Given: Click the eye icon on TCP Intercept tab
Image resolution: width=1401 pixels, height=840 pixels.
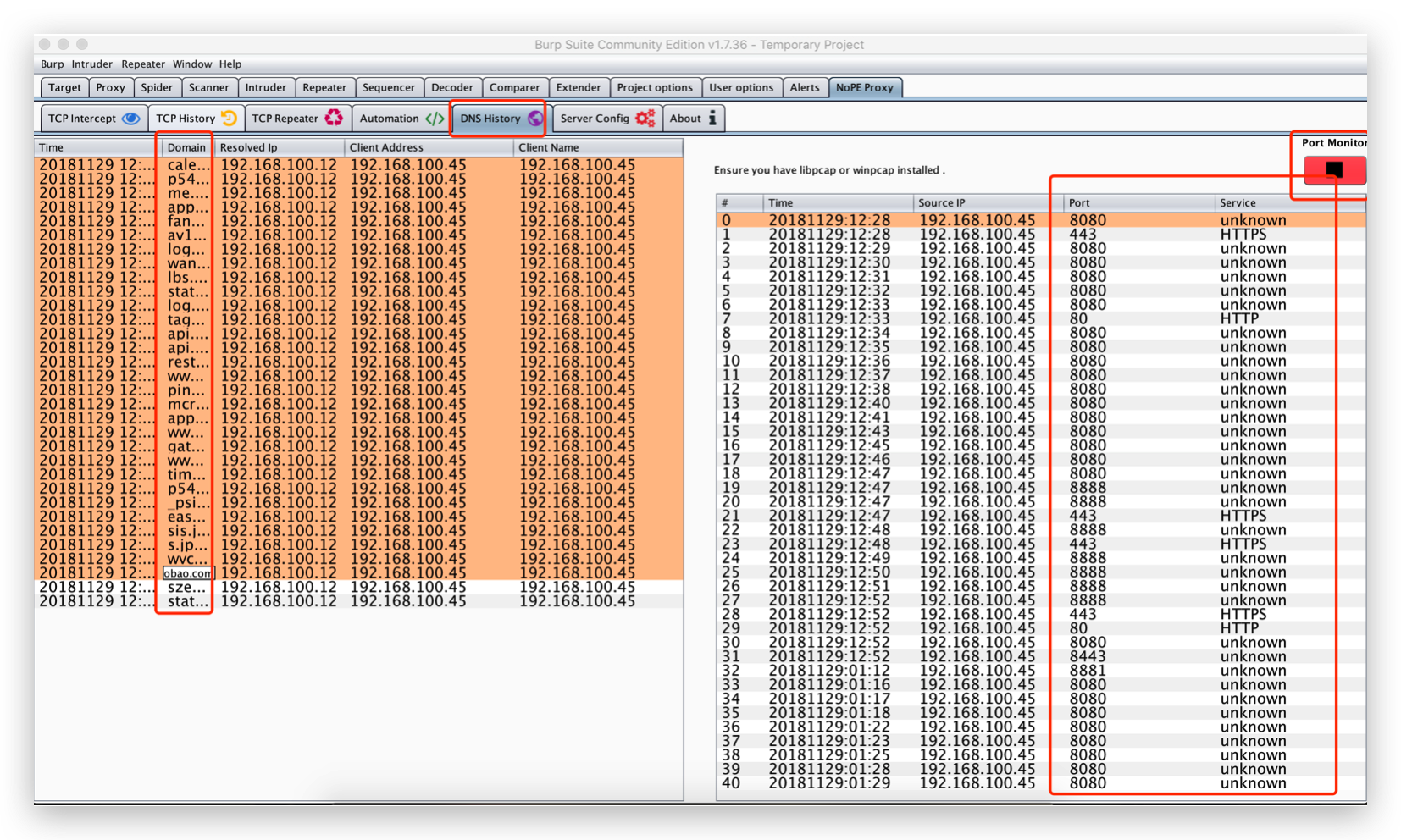Looking at the screenshot, I should (131, 119).
